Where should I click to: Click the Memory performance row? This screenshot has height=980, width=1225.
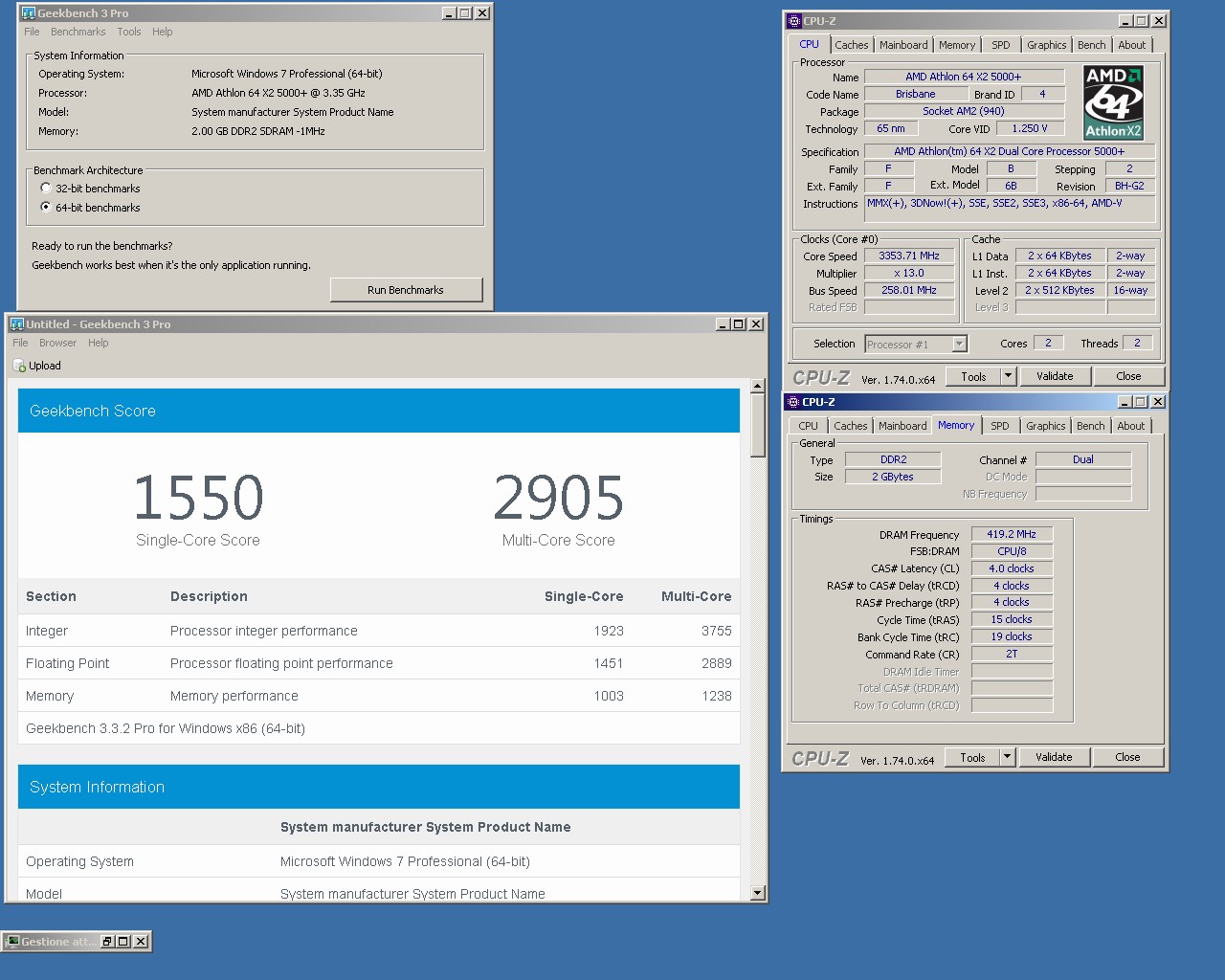tap(379, 696)
